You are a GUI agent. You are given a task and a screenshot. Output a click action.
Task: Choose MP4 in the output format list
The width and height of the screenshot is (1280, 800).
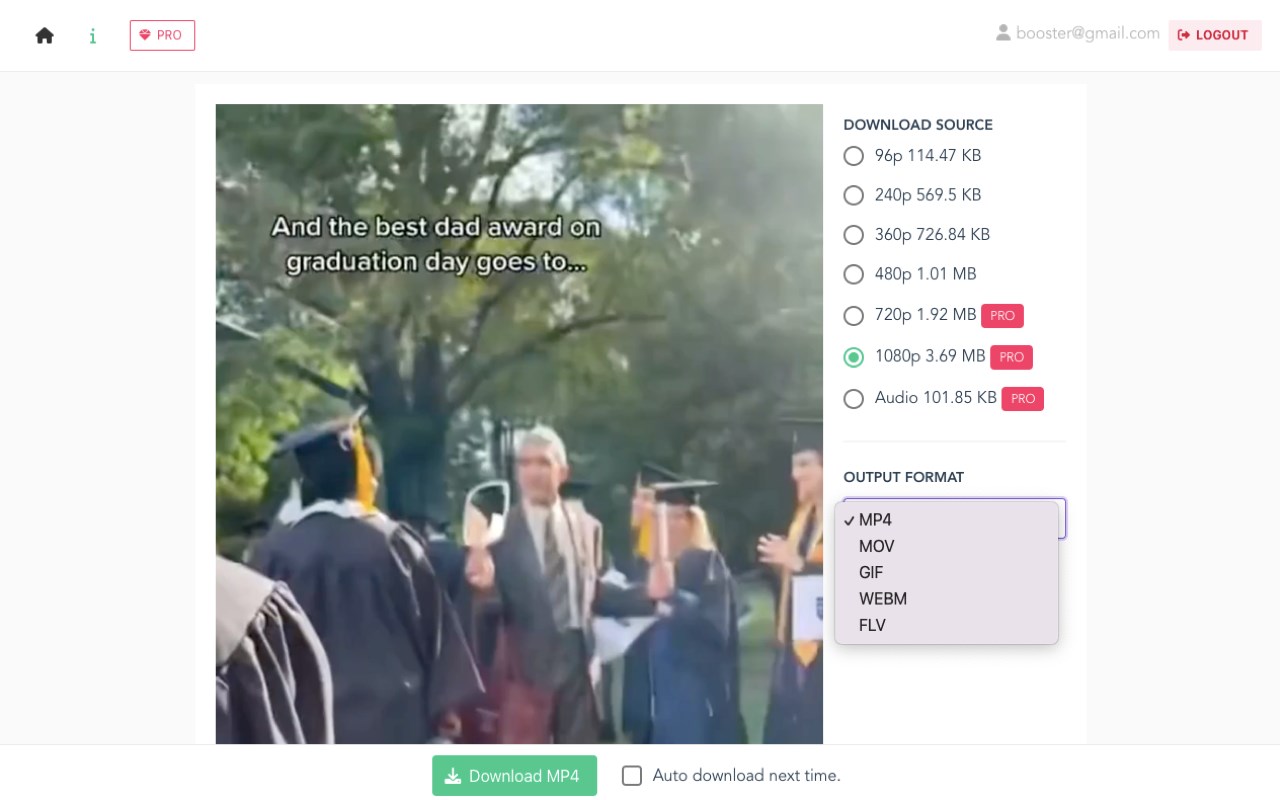pos(946,520)
